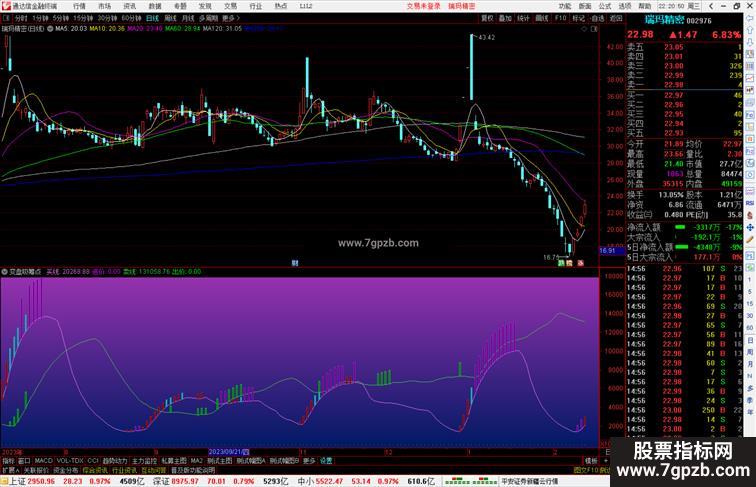Image resolution: width=756 pixels, height=487 pixels.
Task: Open 设置 in indicator tab bar
Action: pos(326,461)
